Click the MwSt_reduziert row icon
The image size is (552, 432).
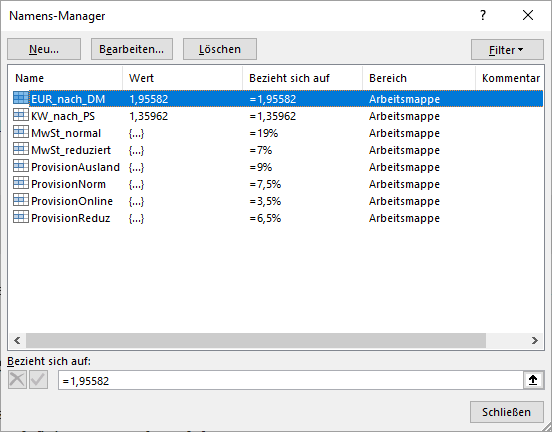tap(21, 149)
